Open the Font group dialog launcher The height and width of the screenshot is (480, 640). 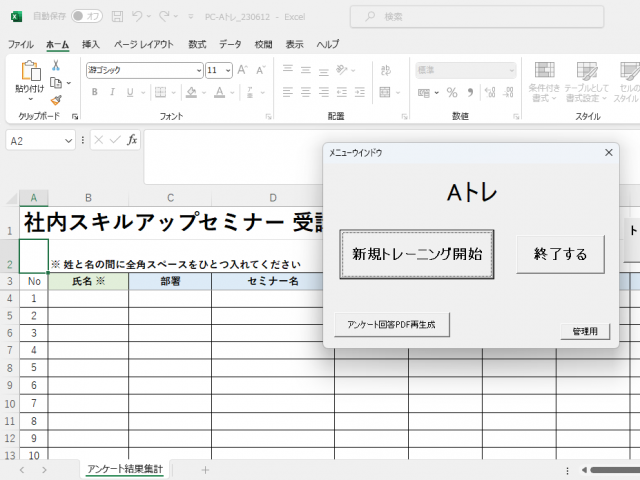(x=269, y=117)
